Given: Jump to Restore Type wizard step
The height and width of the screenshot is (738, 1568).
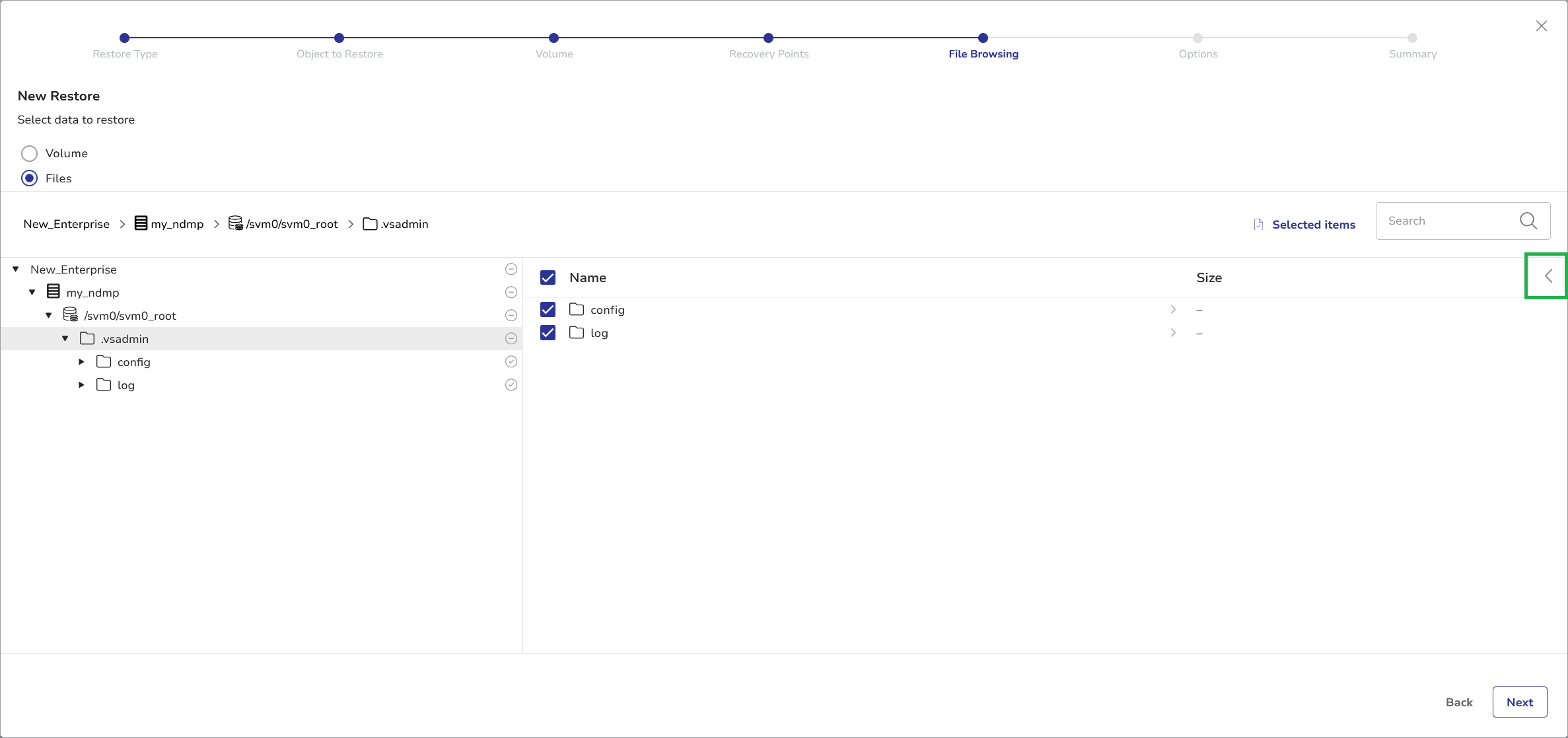Looking at the screenshot, I should pos(124,38).
